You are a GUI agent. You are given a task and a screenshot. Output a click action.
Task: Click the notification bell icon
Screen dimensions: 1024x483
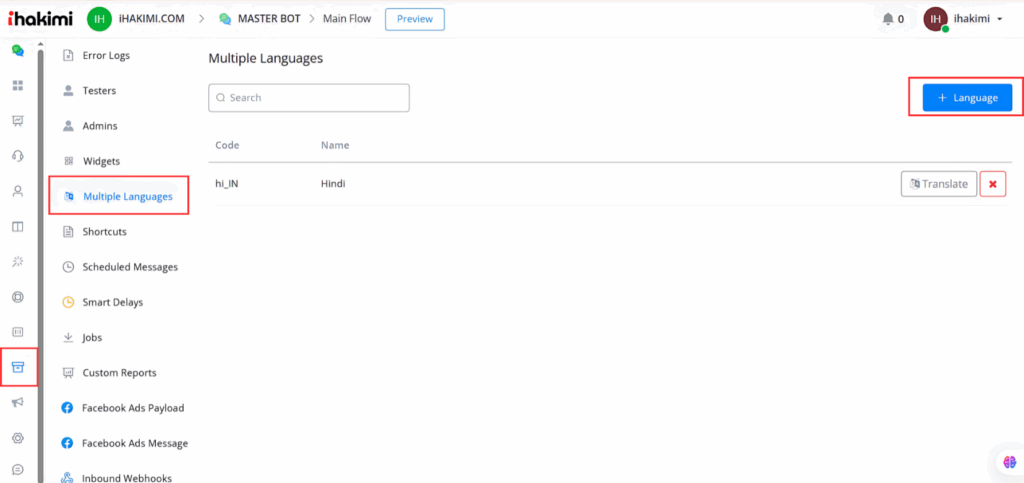pos(888,19)
